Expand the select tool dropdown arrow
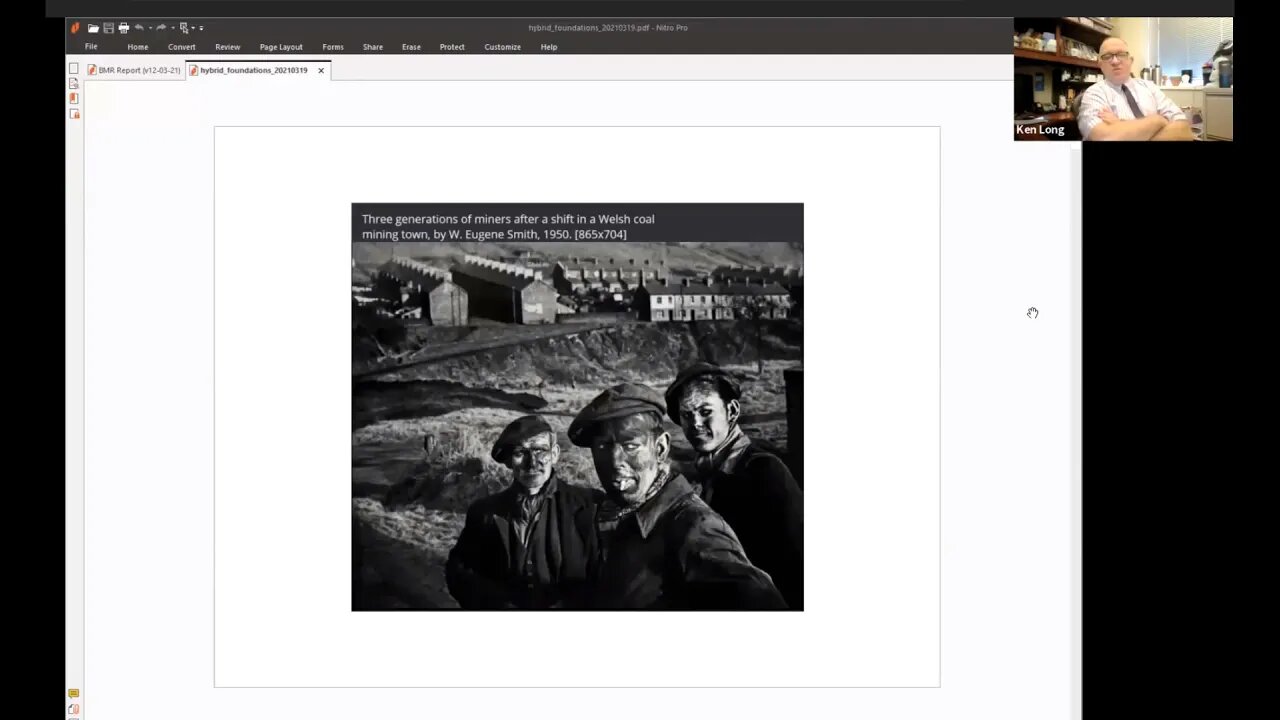 [193, 28]
